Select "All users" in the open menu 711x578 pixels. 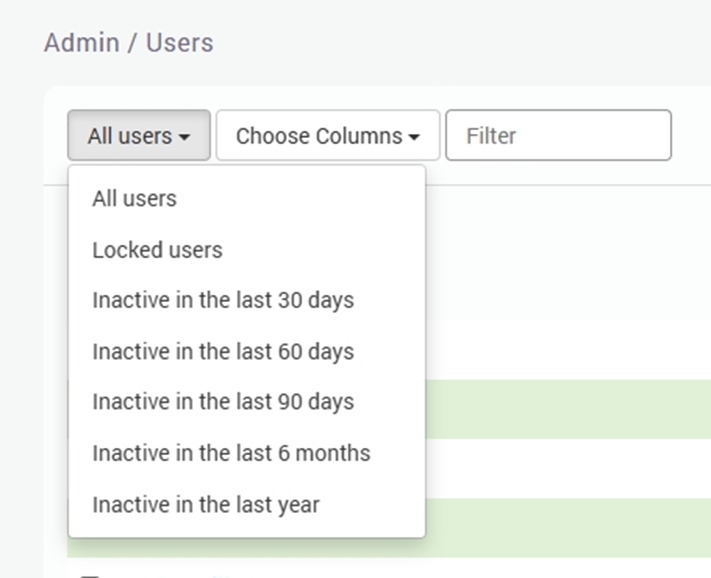pos(134,198)
